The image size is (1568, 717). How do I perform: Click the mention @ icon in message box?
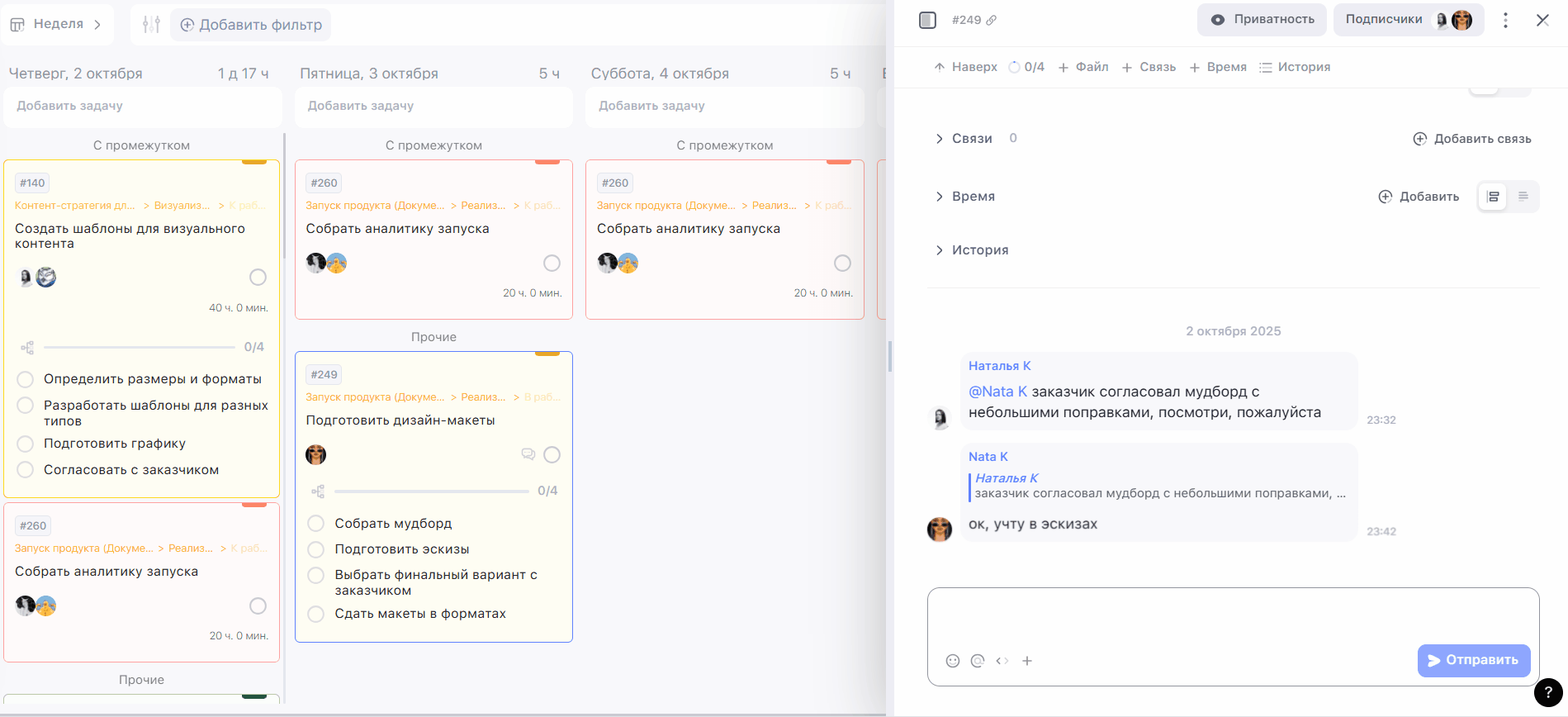click(978, 661)
